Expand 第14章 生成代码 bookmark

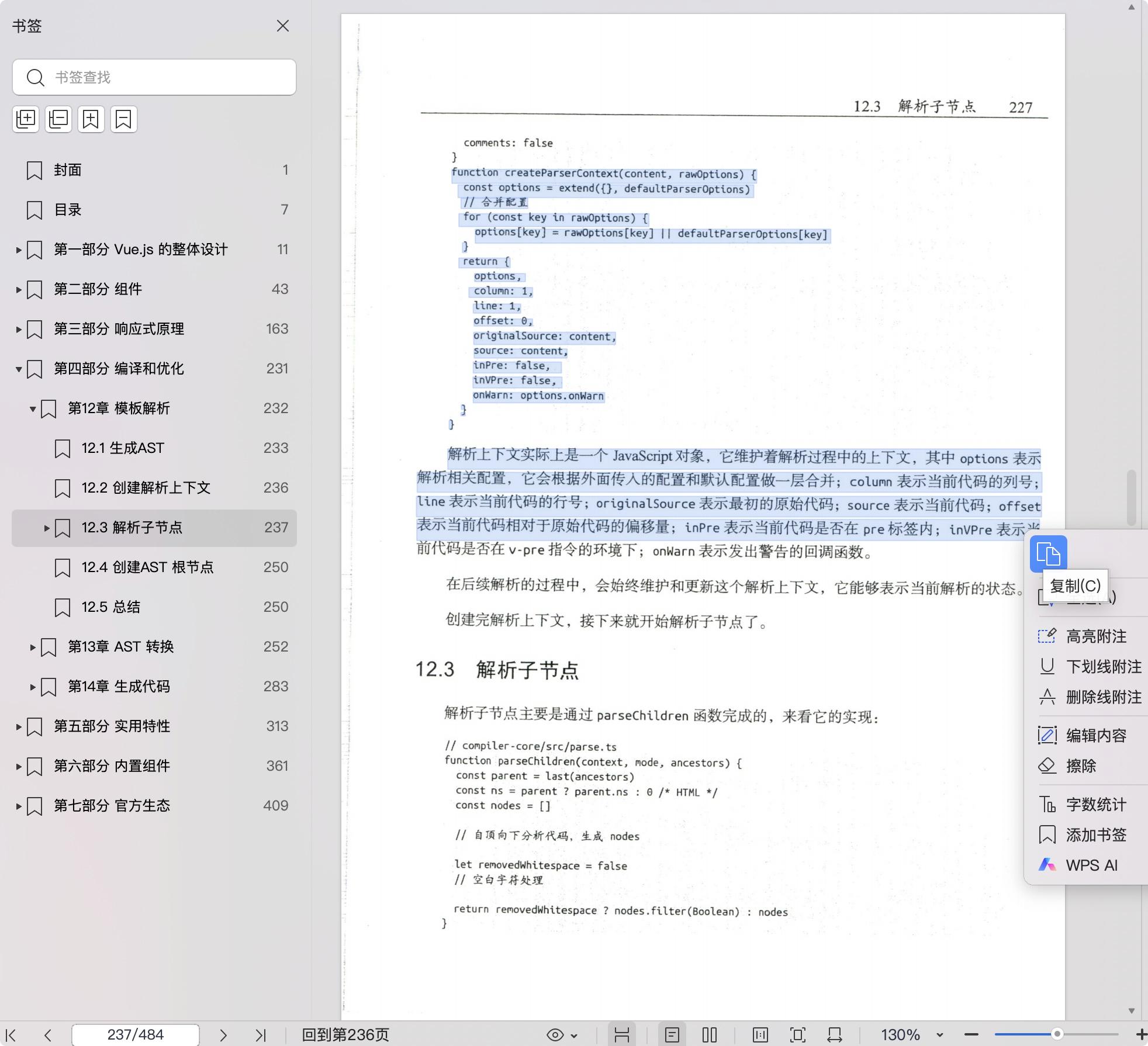[x=33, y=687]
